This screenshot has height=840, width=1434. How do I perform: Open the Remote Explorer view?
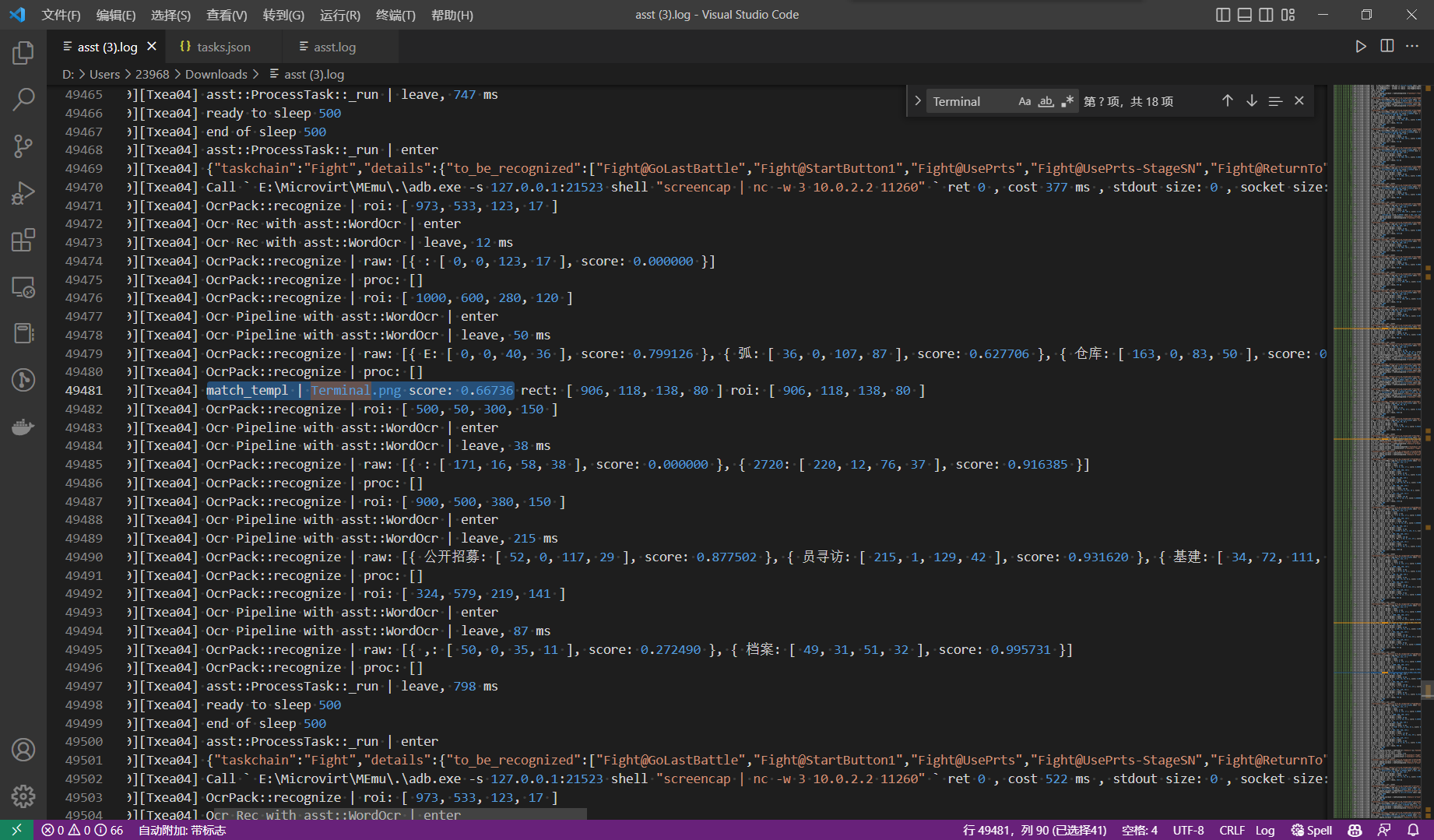pos(23,287)
